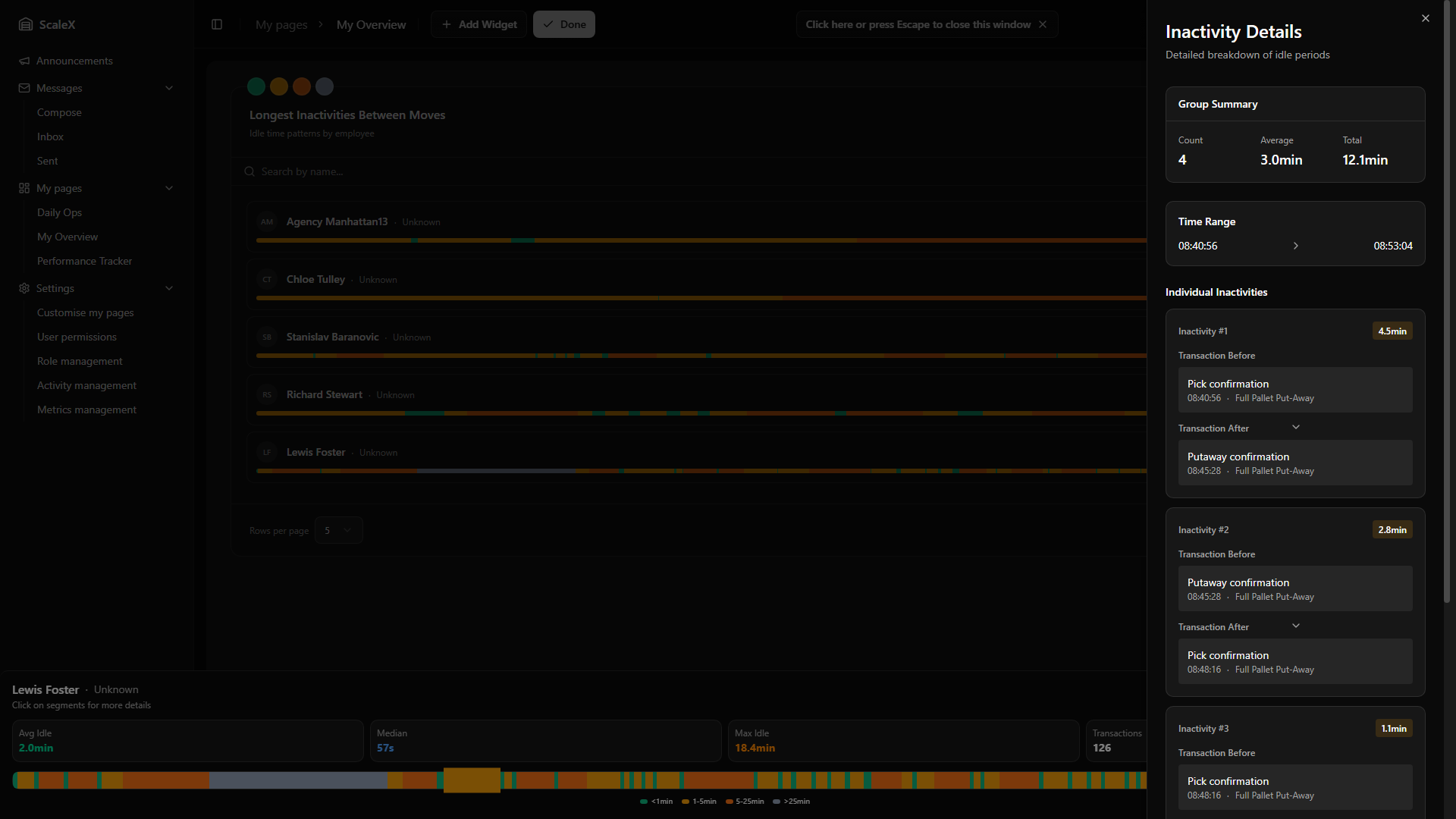The width and height of the screenshot is (1456, 819).
Task: Click the ScaleX logo icon
Action: 26,24
